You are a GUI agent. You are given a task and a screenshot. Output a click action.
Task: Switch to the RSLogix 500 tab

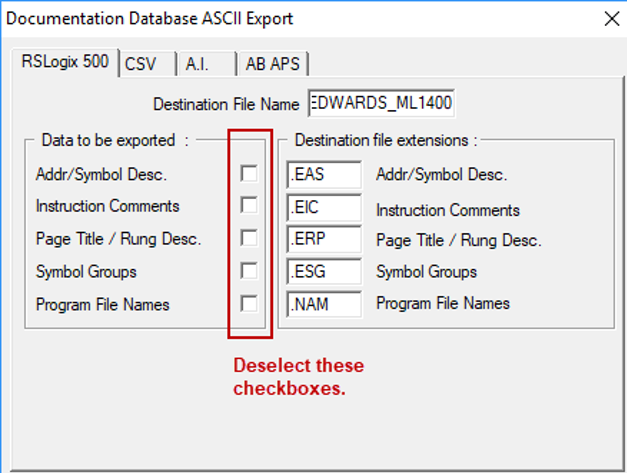pos(65,62)
